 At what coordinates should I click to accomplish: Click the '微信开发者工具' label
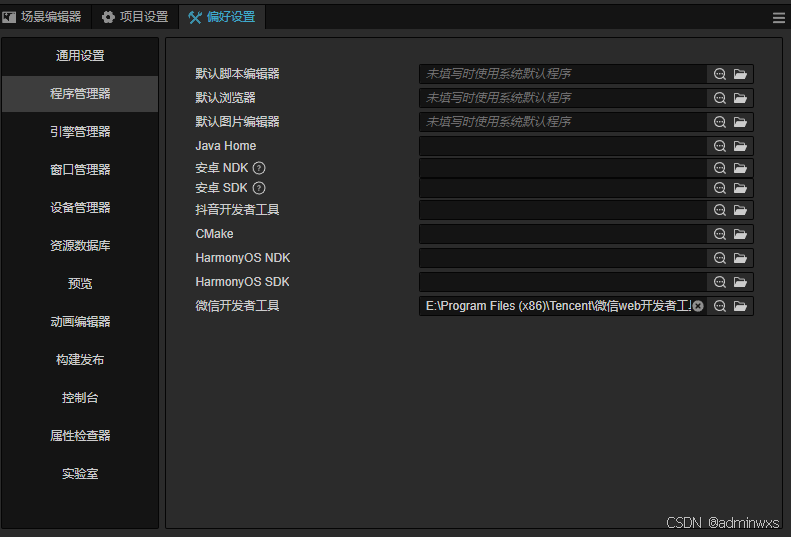tap(237, 306)
